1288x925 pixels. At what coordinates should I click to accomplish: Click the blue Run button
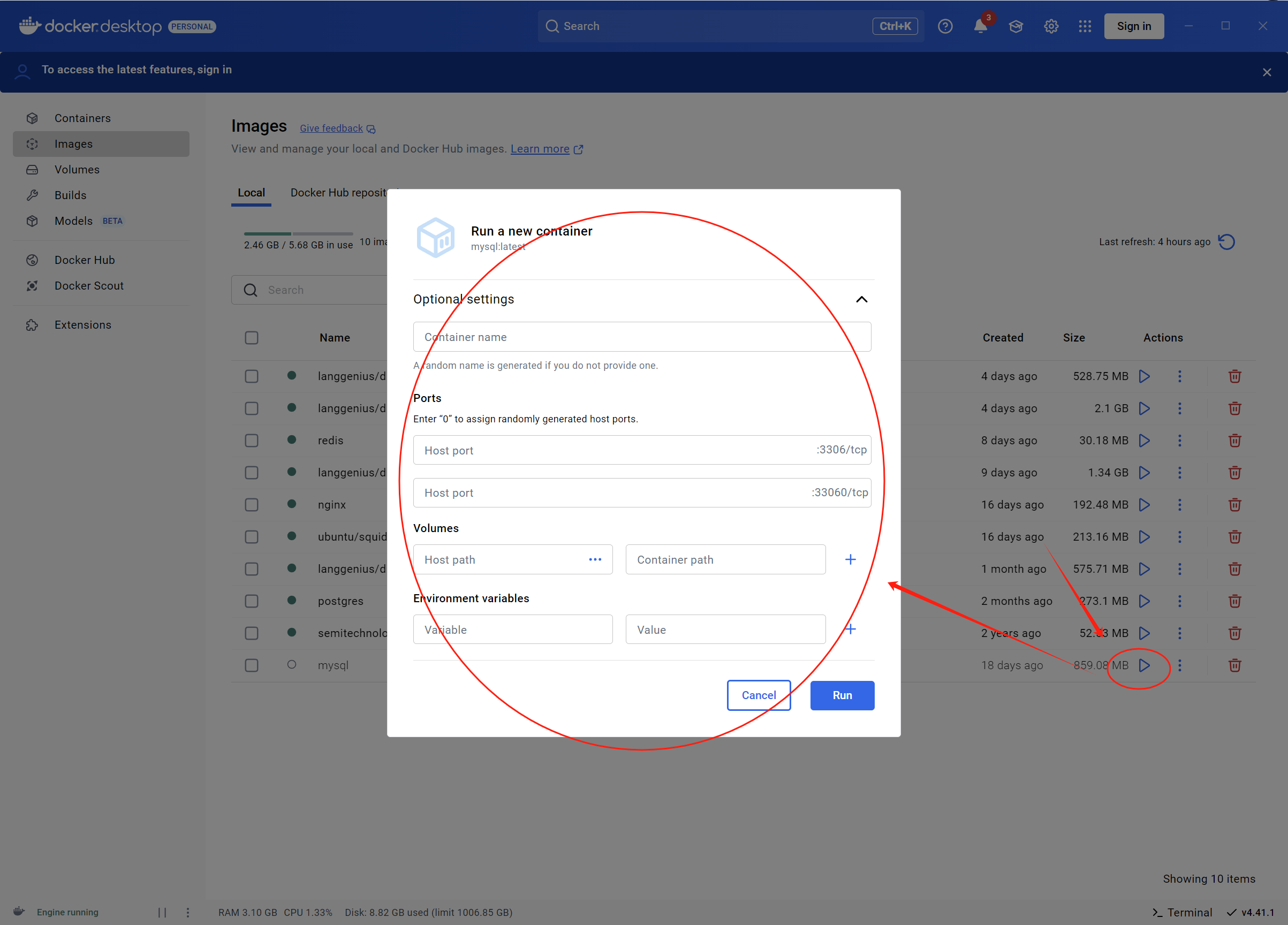tap(842, 695)
